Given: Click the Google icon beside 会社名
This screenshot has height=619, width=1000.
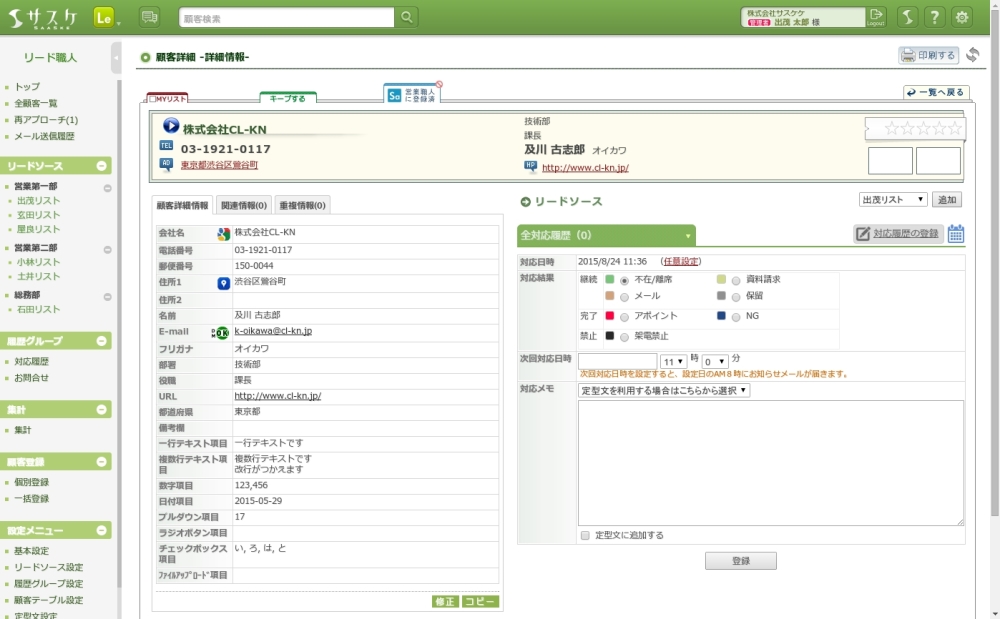Looking at the screenshot, I should 224,233.
